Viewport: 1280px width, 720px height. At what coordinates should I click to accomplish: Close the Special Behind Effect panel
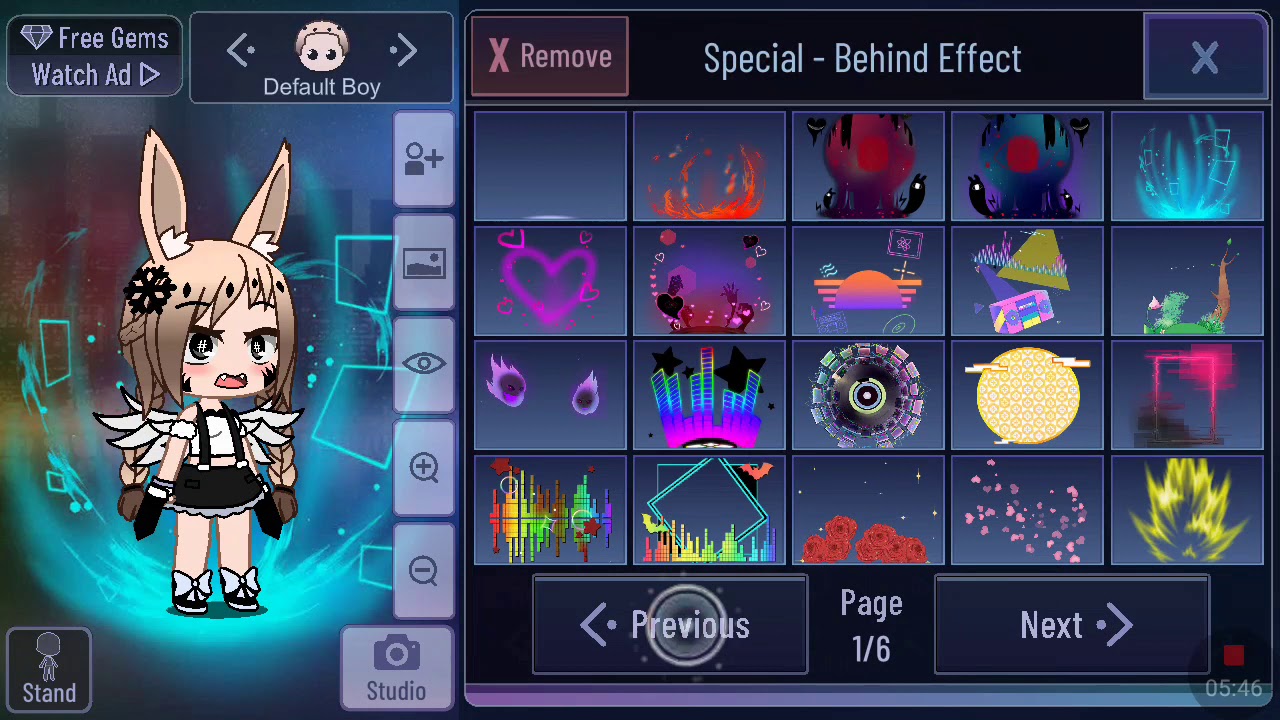pos(1205,58)
